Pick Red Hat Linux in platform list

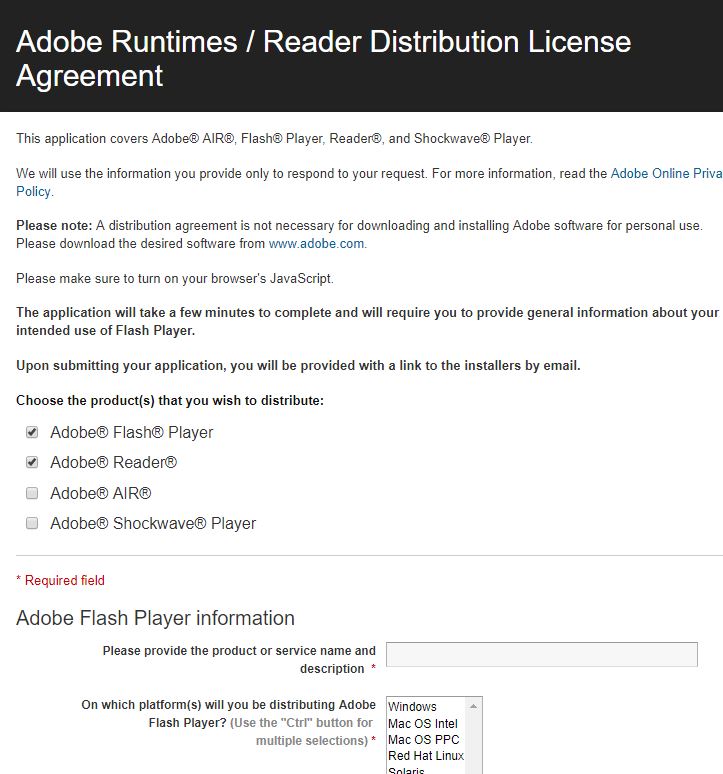click(426, 756)
